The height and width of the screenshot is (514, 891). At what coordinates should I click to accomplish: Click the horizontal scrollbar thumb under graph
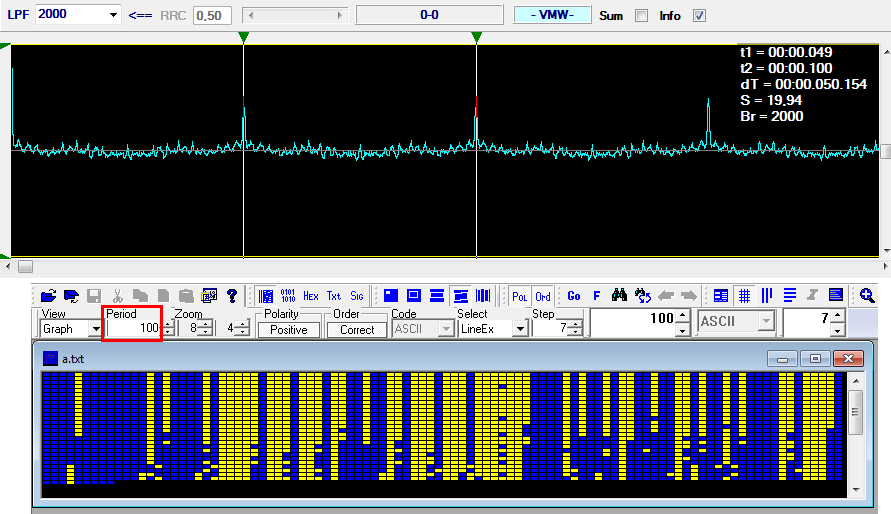[x=26, y=266]
